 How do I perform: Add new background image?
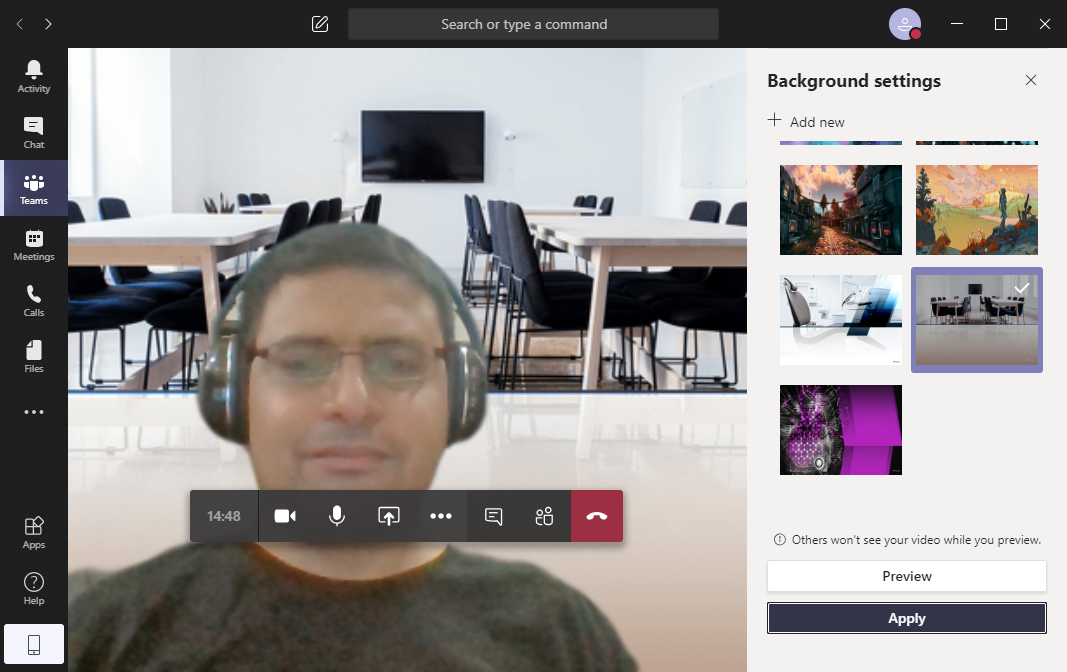coord(806,122)
